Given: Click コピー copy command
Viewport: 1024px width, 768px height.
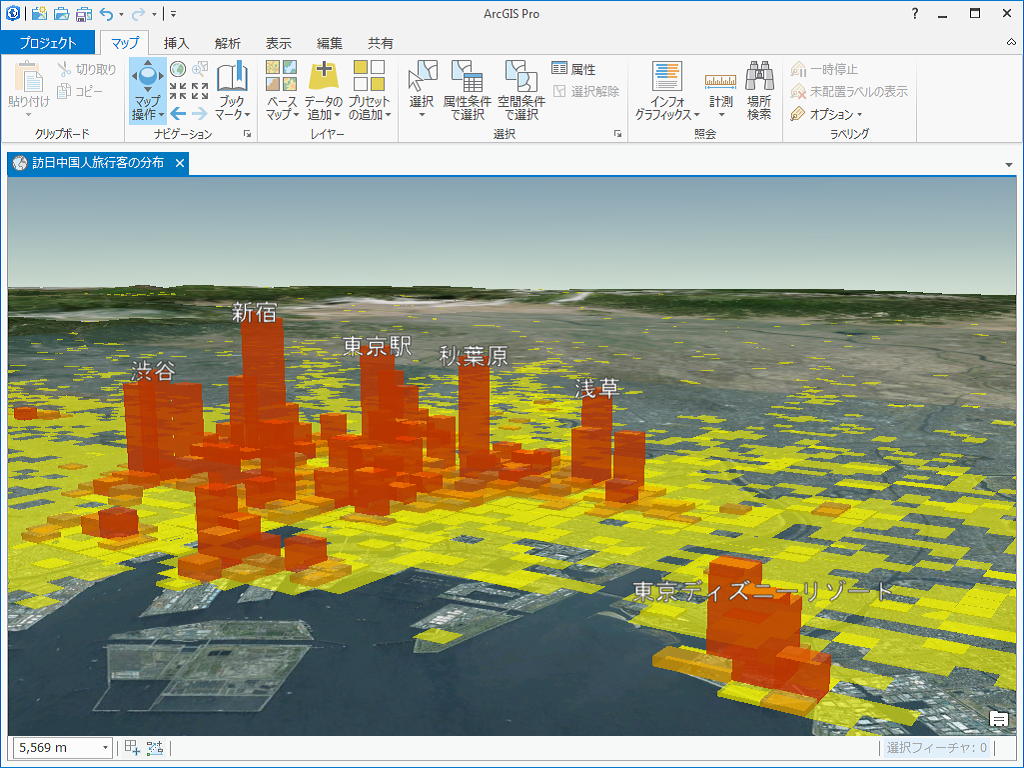Looking at the screenshot, I should tap(80, 91).
